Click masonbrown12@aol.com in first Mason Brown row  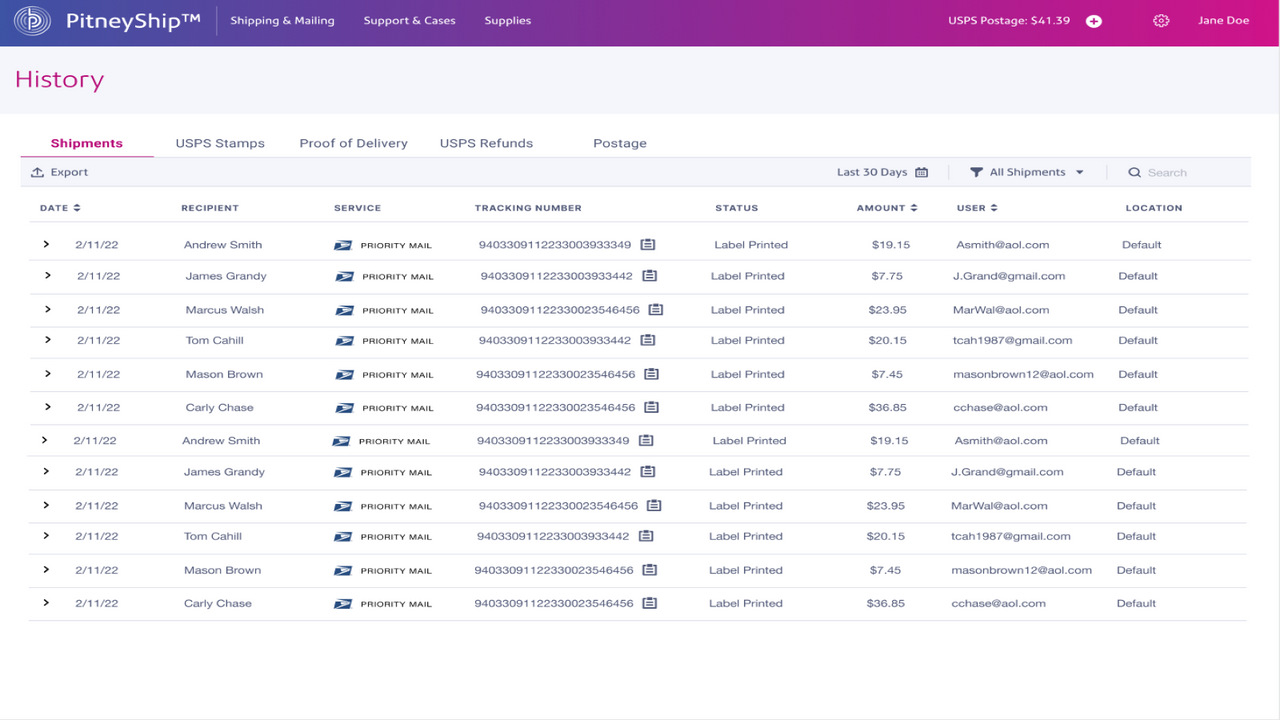click(x=1023, y=374)
